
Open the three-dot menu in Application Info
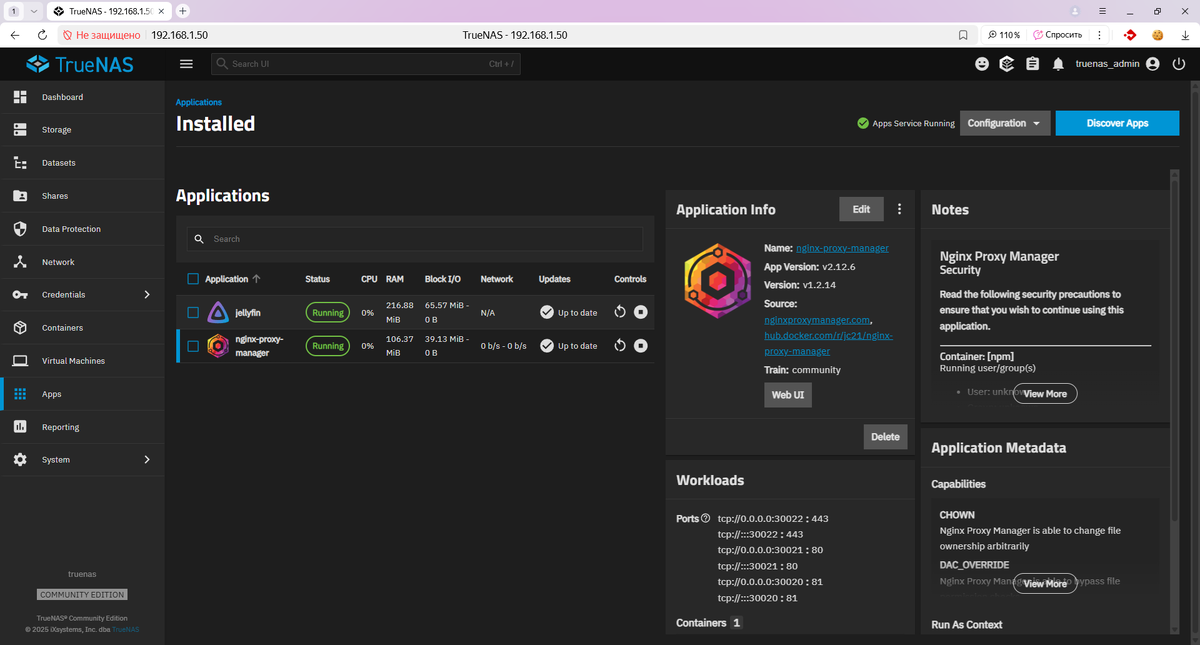pyautogui.click(x=899, y=209)
